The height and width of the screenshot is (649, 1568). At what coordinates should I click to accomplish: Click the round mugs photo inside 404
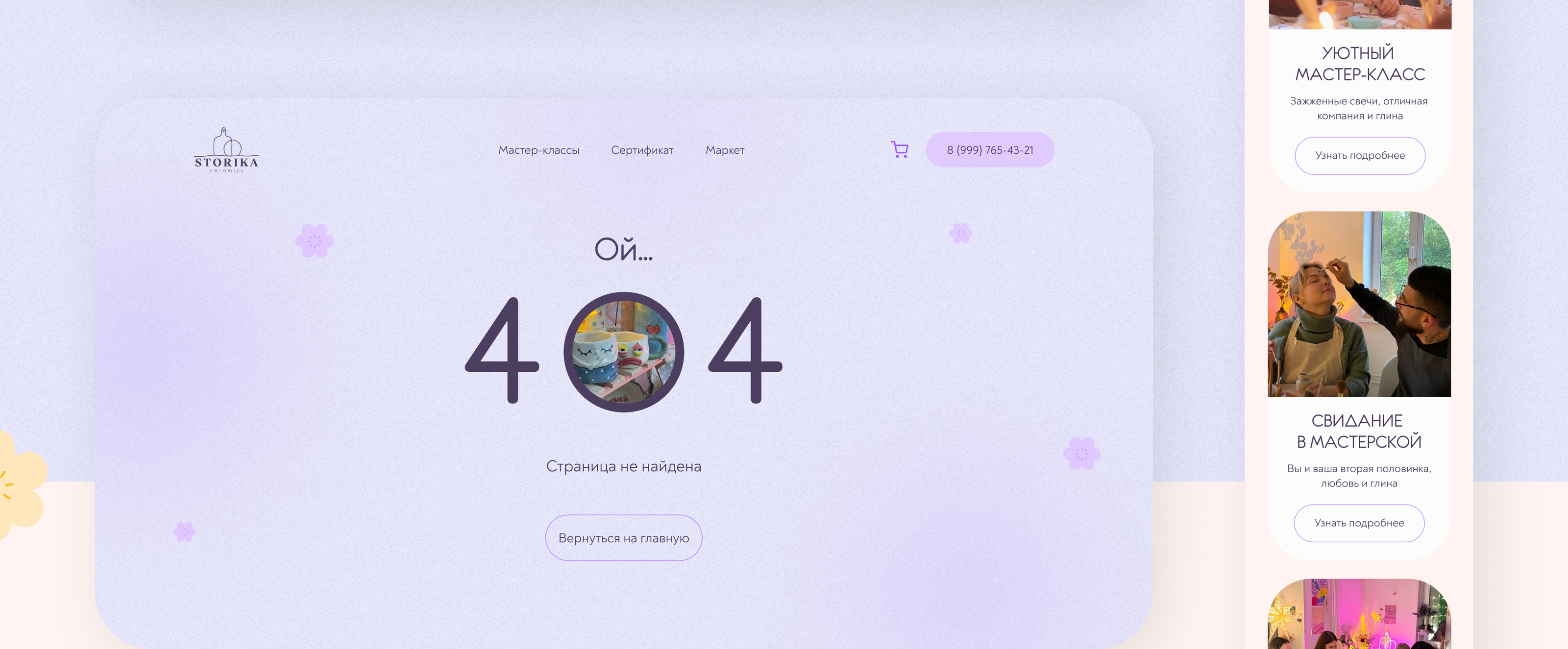(x=623, y=352)
